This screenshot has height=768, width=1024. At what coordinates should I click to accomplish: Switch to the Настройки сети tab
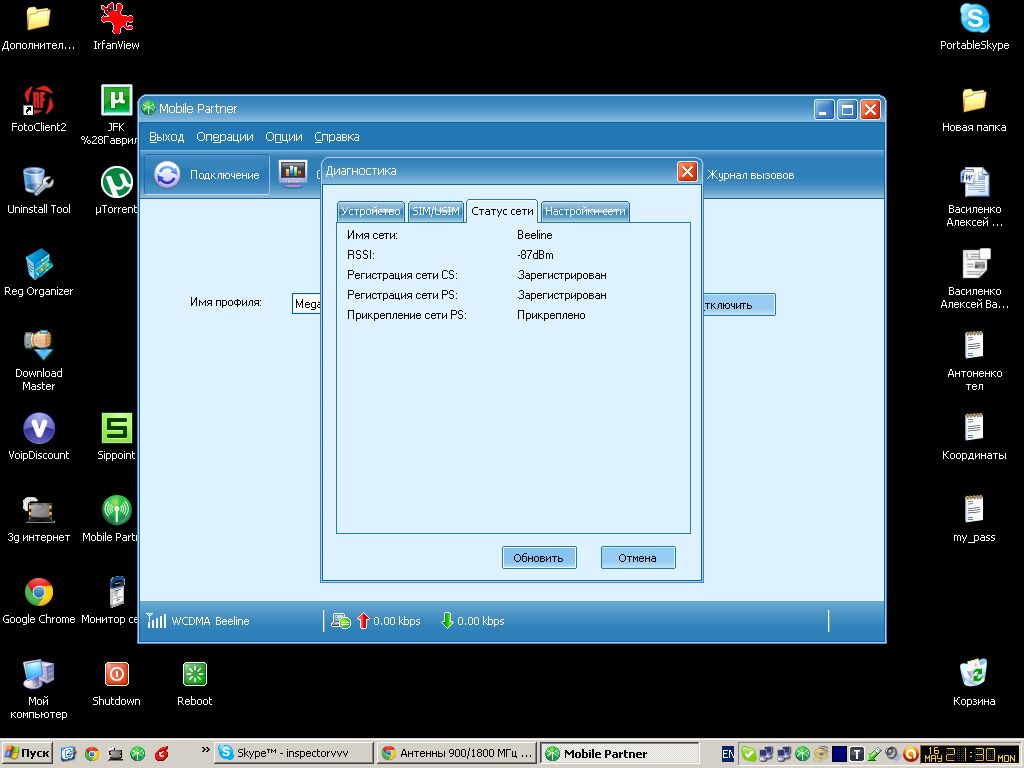click(585, 211)
